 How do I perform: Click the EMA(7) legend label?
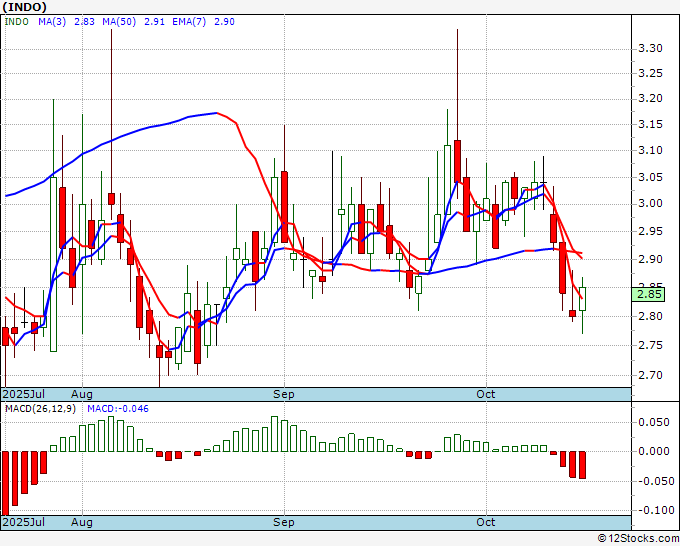(189, 22)
